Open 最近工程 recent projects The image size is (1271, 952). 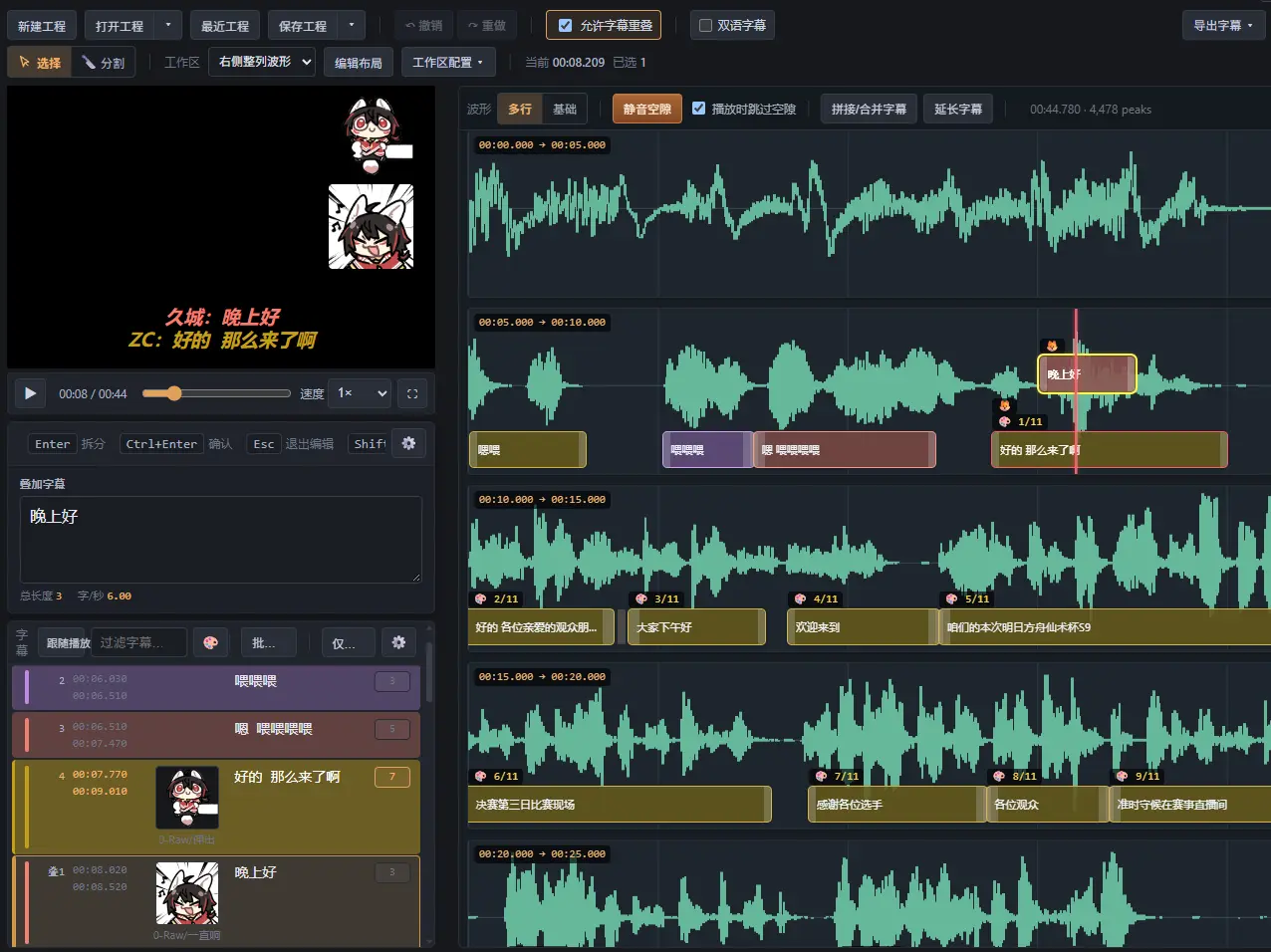(225, 25)
